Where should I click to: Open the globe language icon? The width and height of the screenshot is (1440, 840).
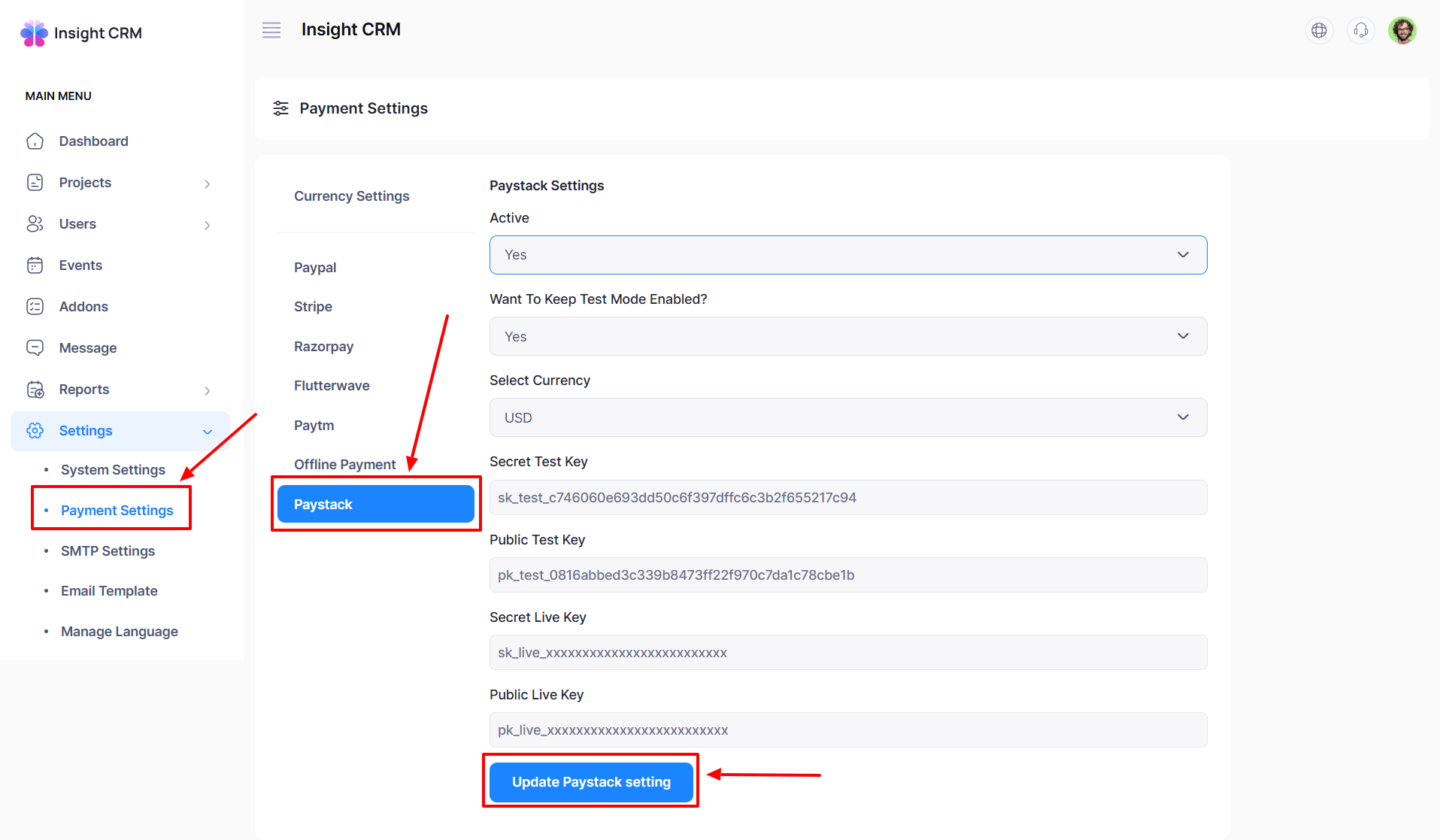[x=1319, y=30]
